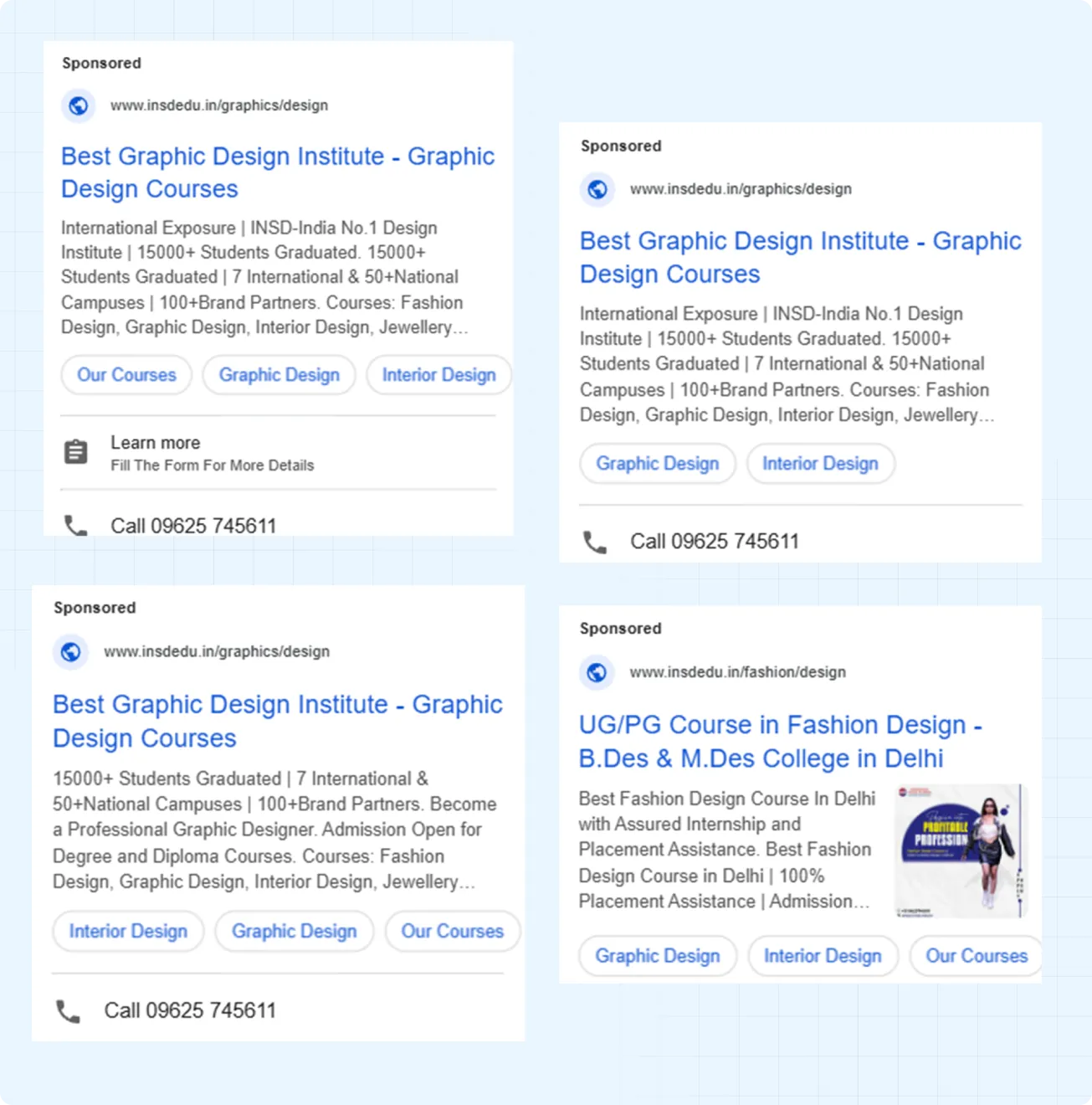Click globe icon in the ad containing Learn more
Image resolution: width=1092 pixels, height=1105 pixels.
pos(79,105)
